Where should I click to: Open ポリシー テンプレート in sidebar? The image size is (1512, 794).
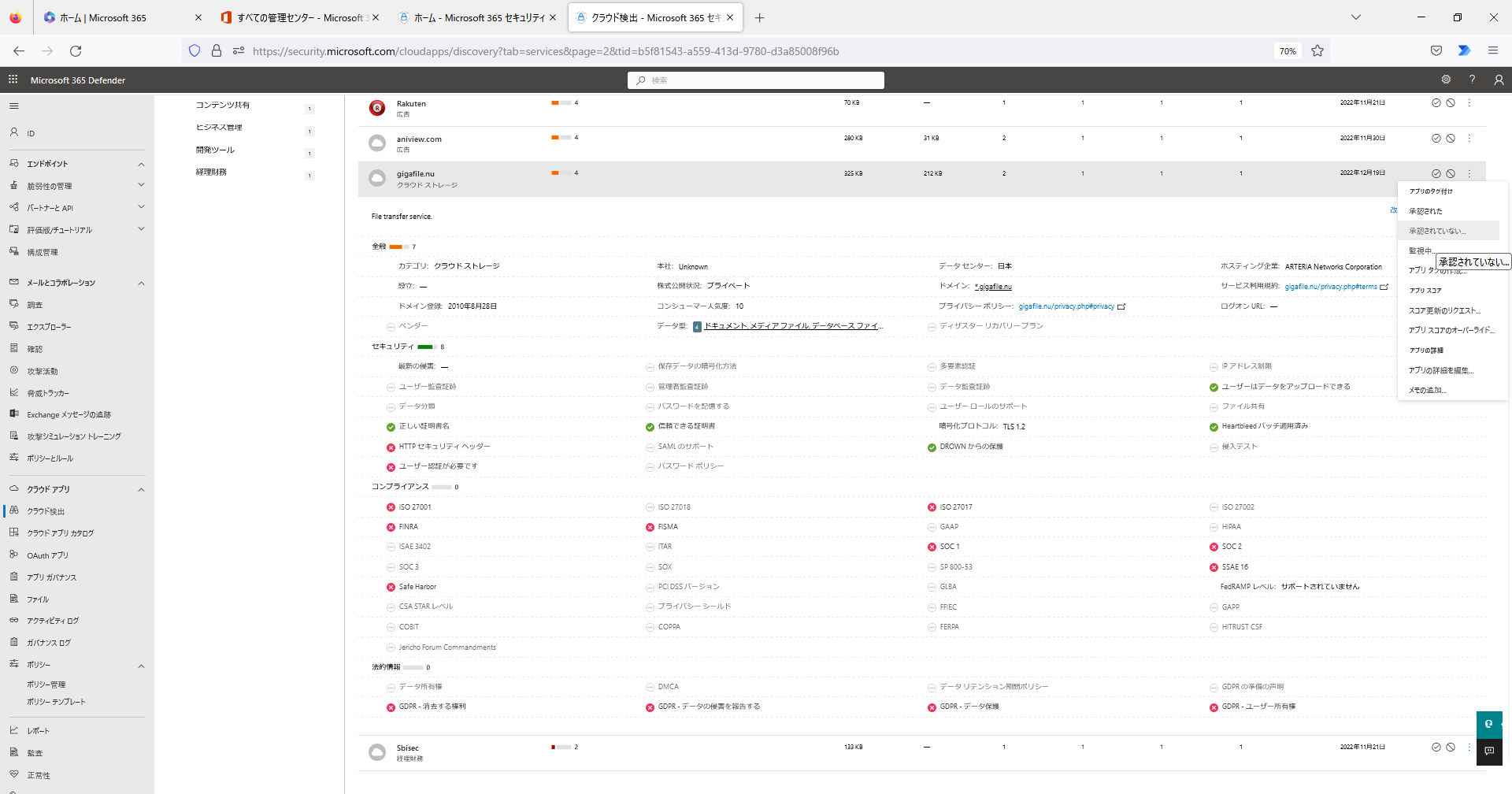56,702
